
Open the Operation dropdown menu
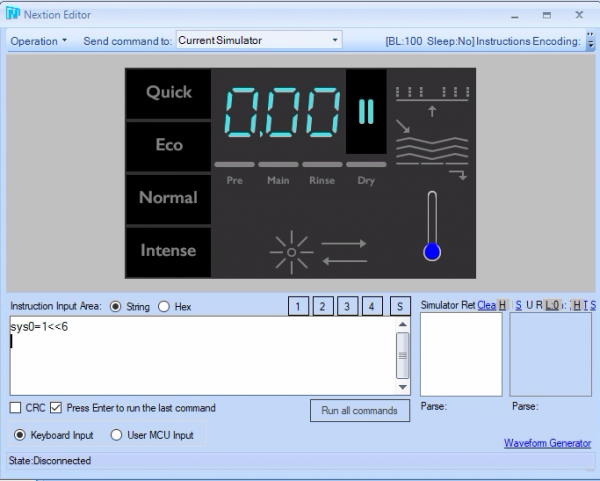(39, 41)
